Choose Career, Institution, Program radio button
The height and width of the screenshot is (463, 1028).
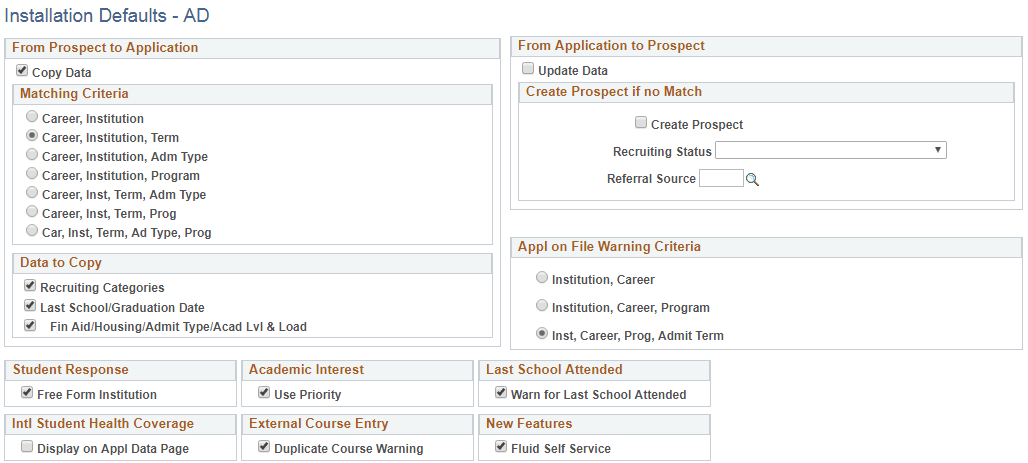tap(32, 175)
